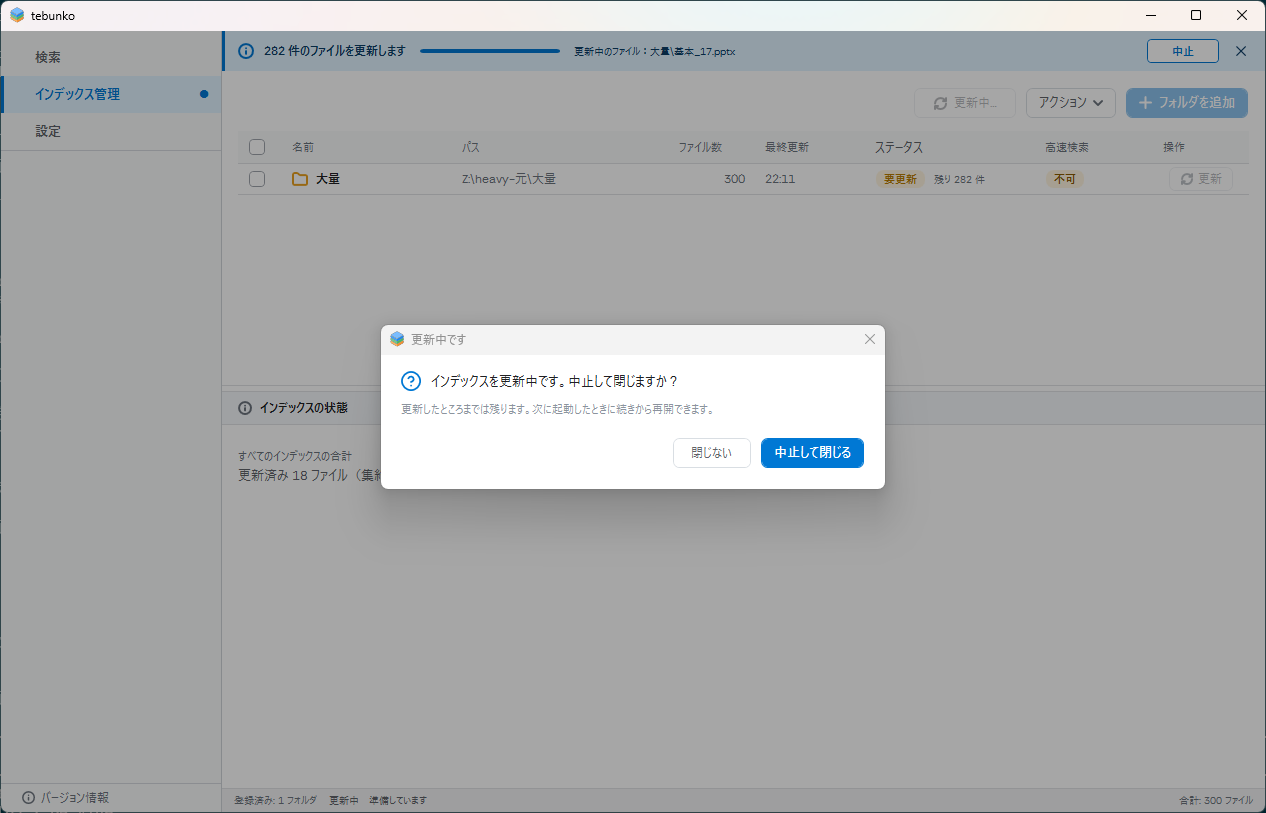Click the ステータス column header

tap(899, 147)
